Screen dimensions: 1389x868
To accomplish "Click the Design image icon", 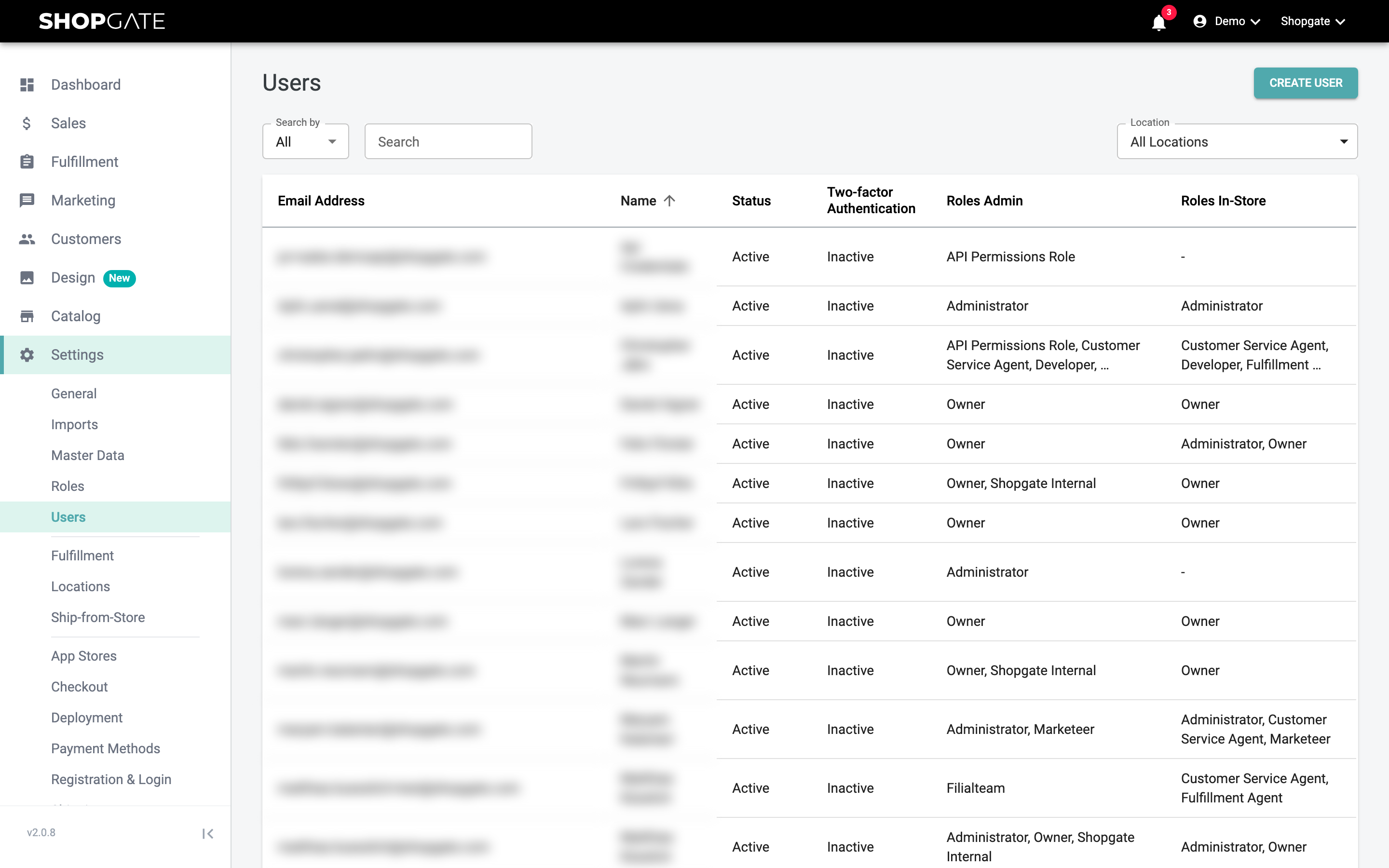I will point(27,277).
